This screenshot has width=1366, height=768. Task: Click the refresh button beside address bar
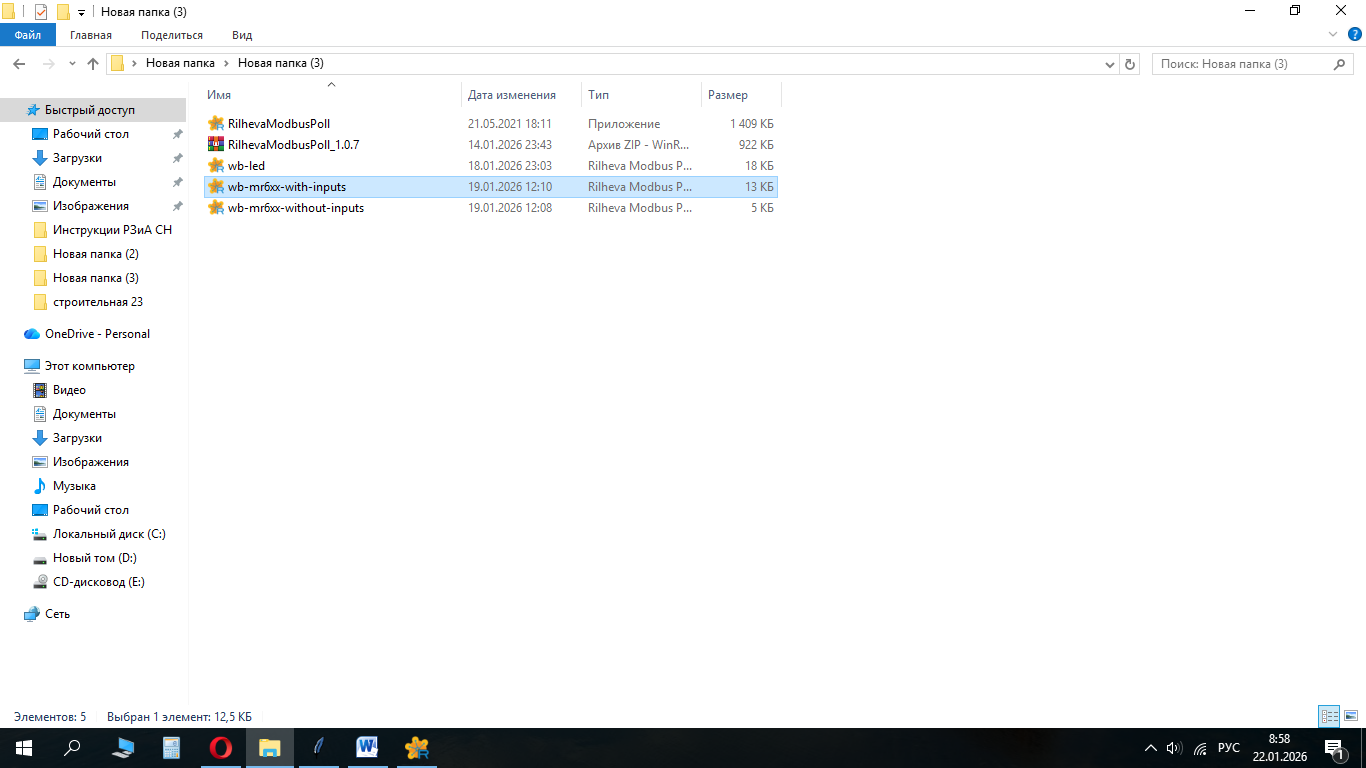(x=1130, y=64)
